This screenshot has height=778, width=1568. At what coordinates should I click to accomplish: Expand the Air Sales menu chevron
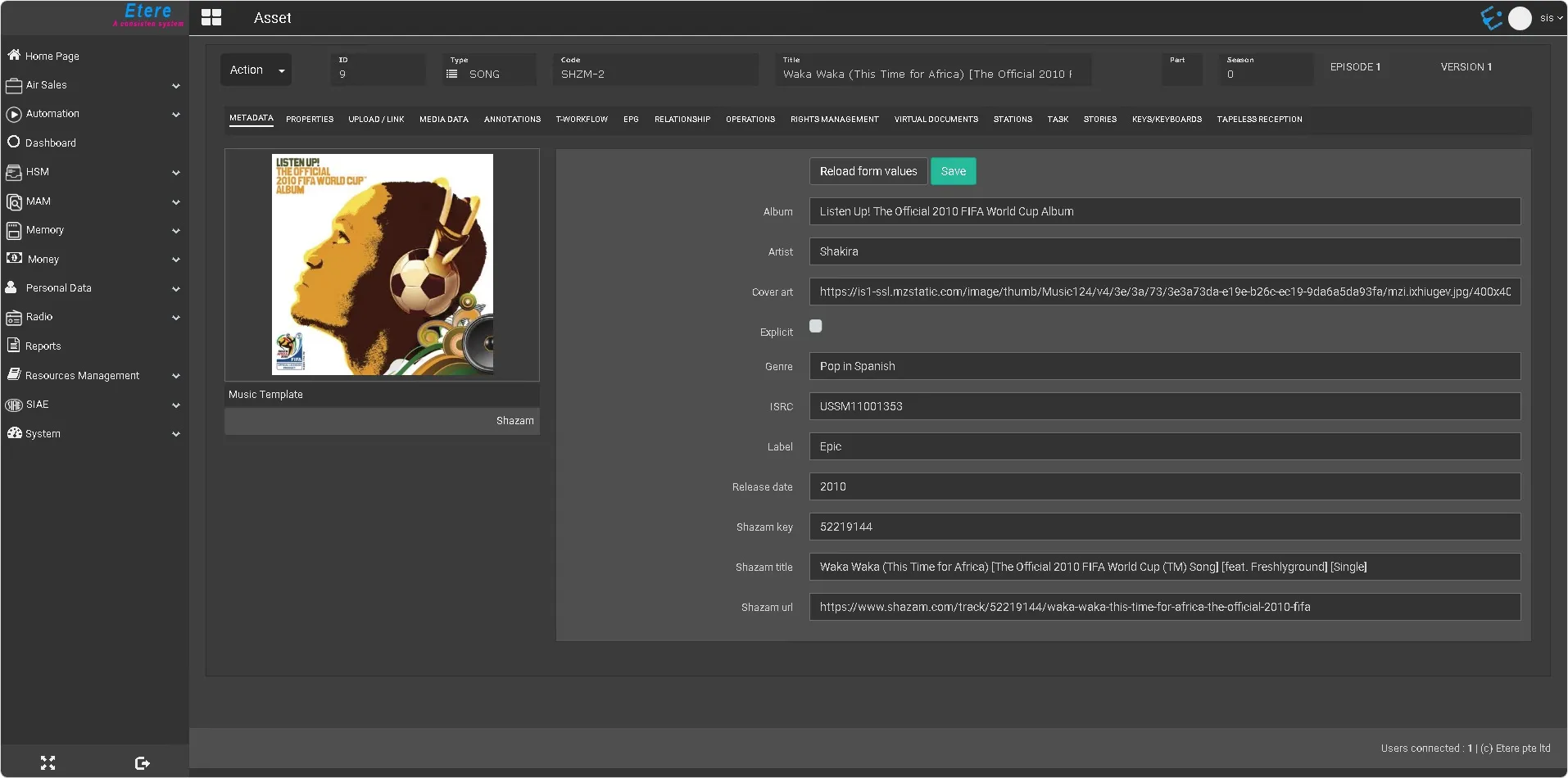tap(176, 86)
